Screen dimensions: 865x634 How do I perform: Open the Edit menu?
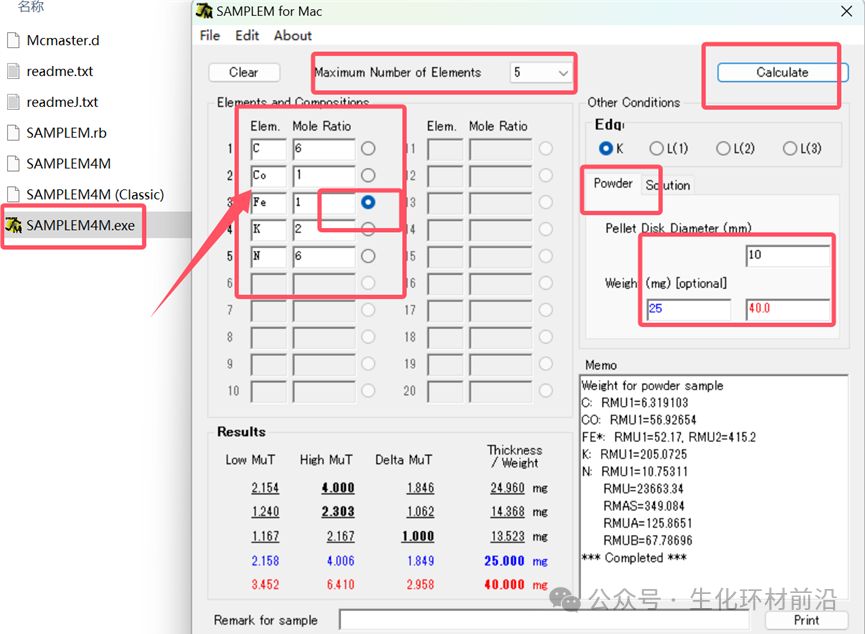(247, 36)
